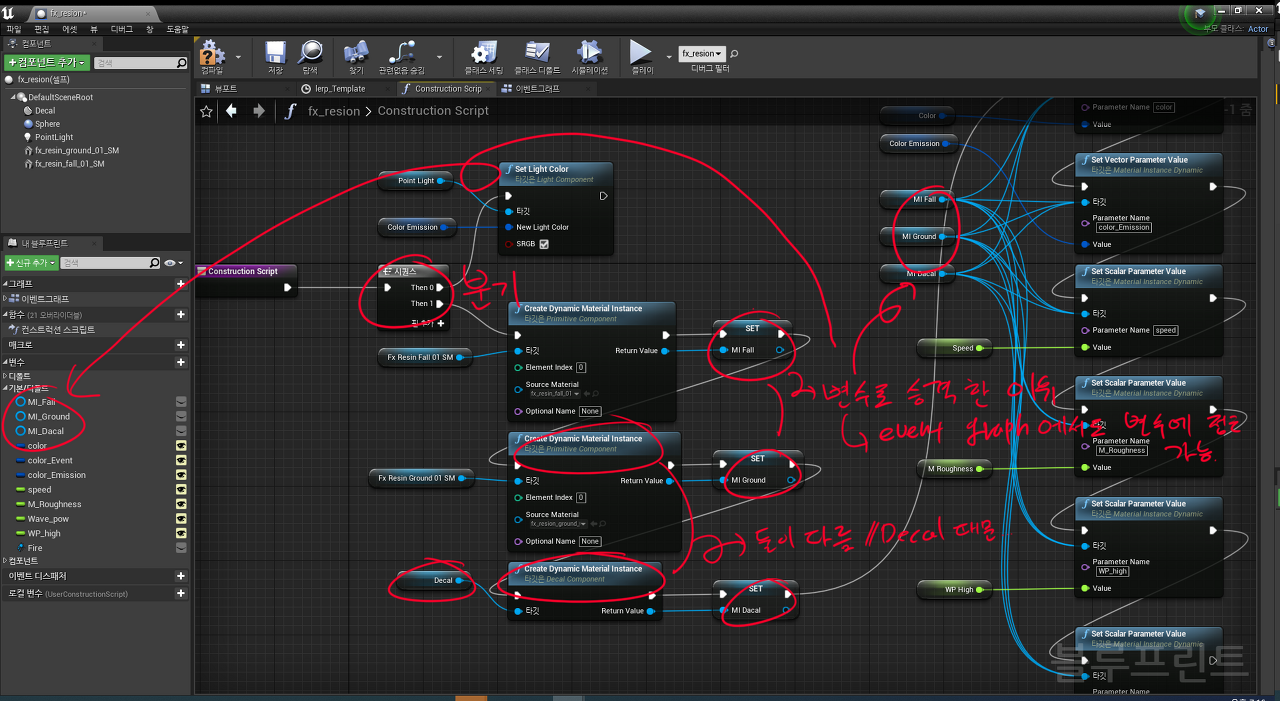Viewport: 1280px width, 701px height.
Task: Add new macro with plus icon
Action: tap(181, 344)
